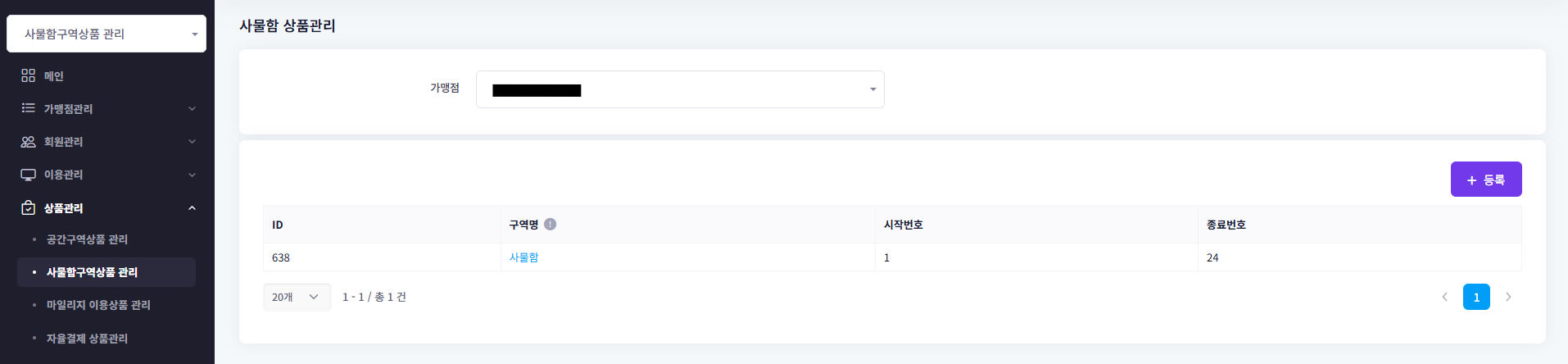
Task: Click the 상품관리 clipboard icon
Action: click(28, 208)
